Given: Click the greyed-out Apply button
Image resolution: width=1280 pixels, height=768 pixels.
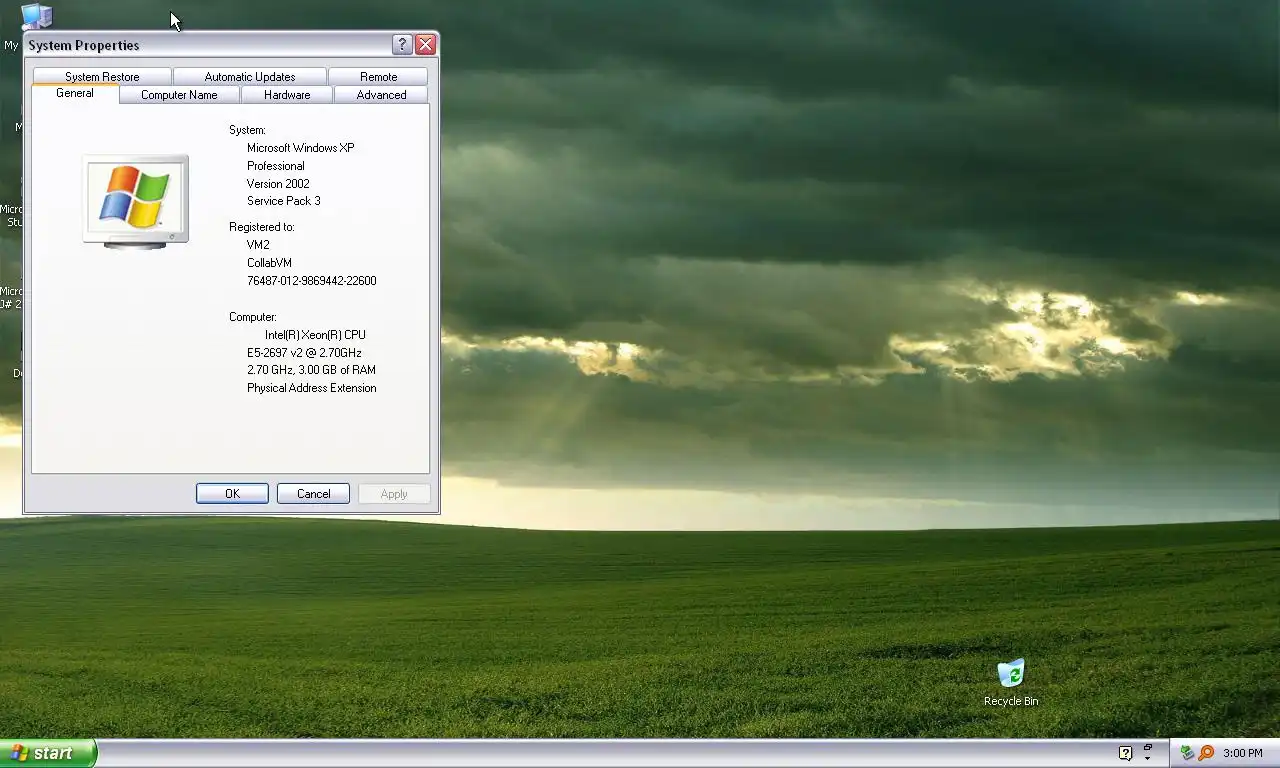Looking at the screenshot, I should pos(394,494).
